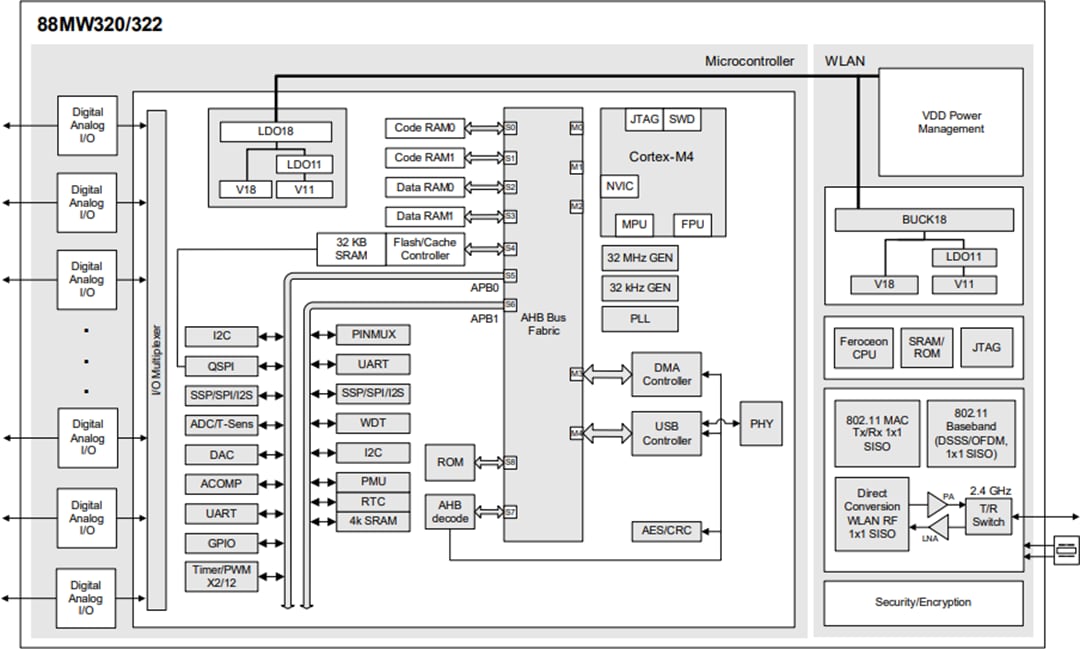Click the VDD Power Management block
The height and width of the screenshot is (649, 1080).
click(950, 122)
